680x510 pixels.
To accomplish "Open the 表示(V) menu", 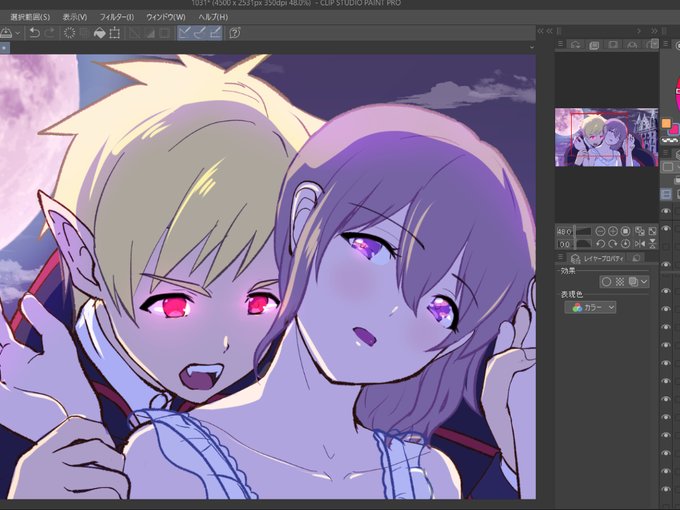I will click(x=75, y=17).
